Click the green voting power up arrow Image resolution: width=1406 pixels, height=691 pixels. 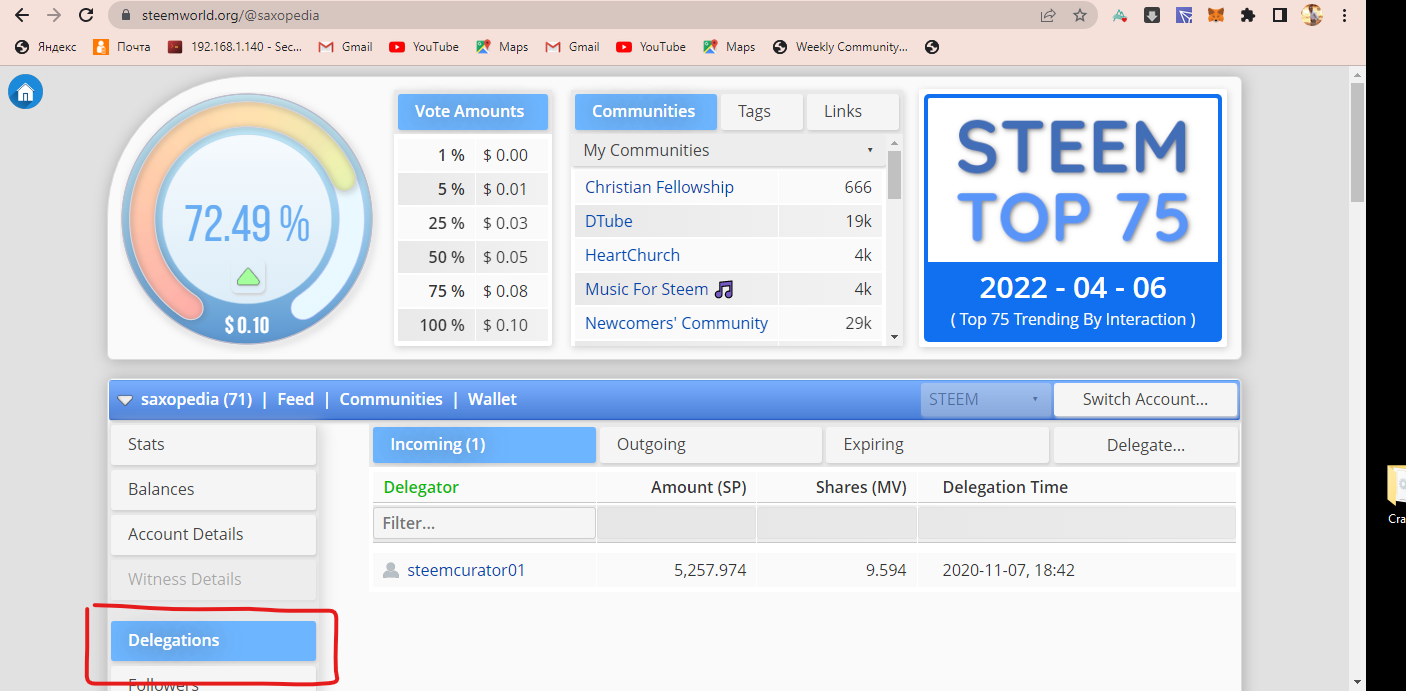click(249, 277)
